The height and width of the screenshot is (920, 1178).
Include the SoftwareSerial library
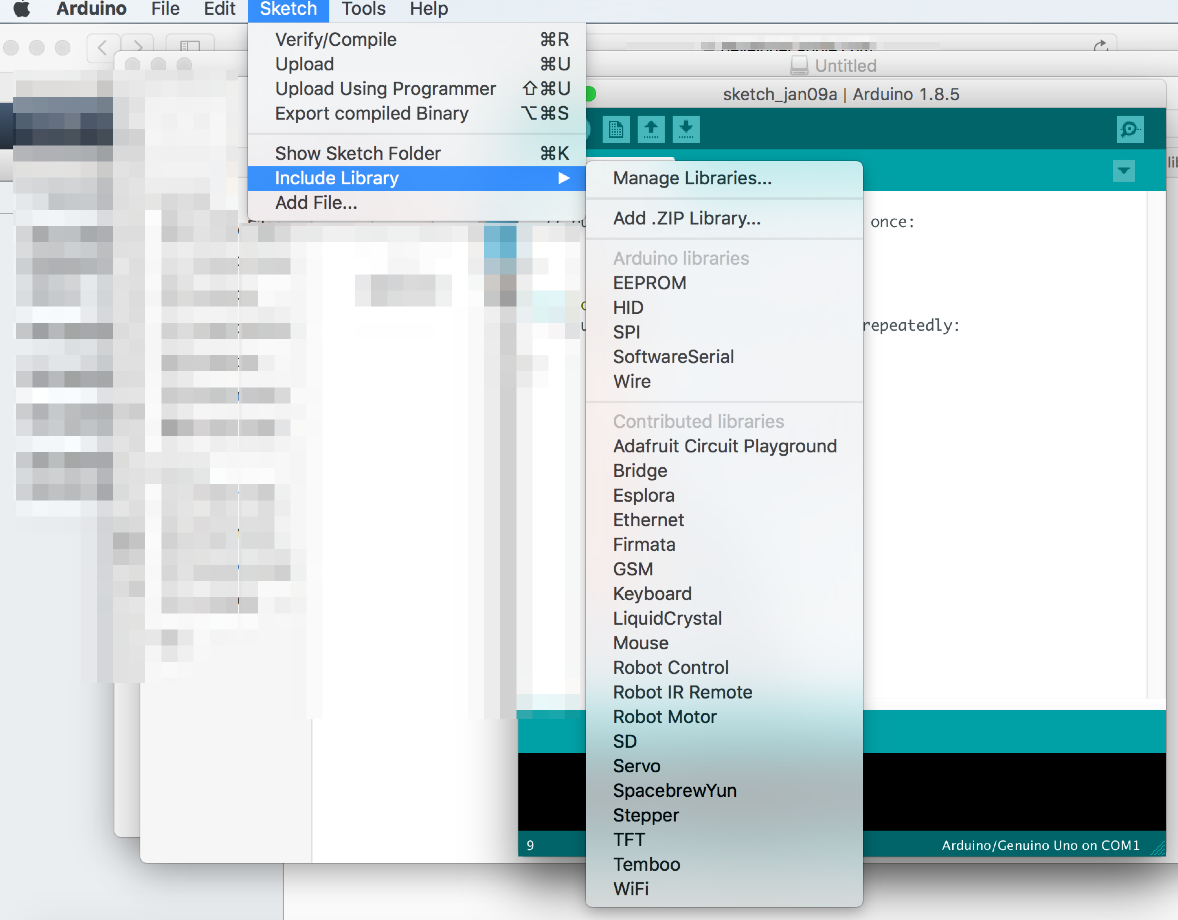(x=724, y=357)
